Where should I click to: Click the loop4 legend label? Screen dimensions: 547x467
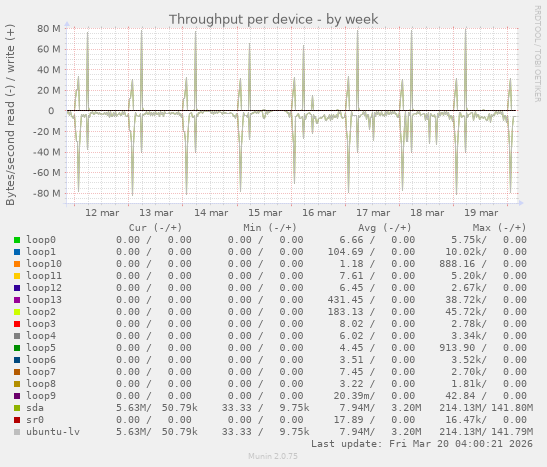(41, 336)
